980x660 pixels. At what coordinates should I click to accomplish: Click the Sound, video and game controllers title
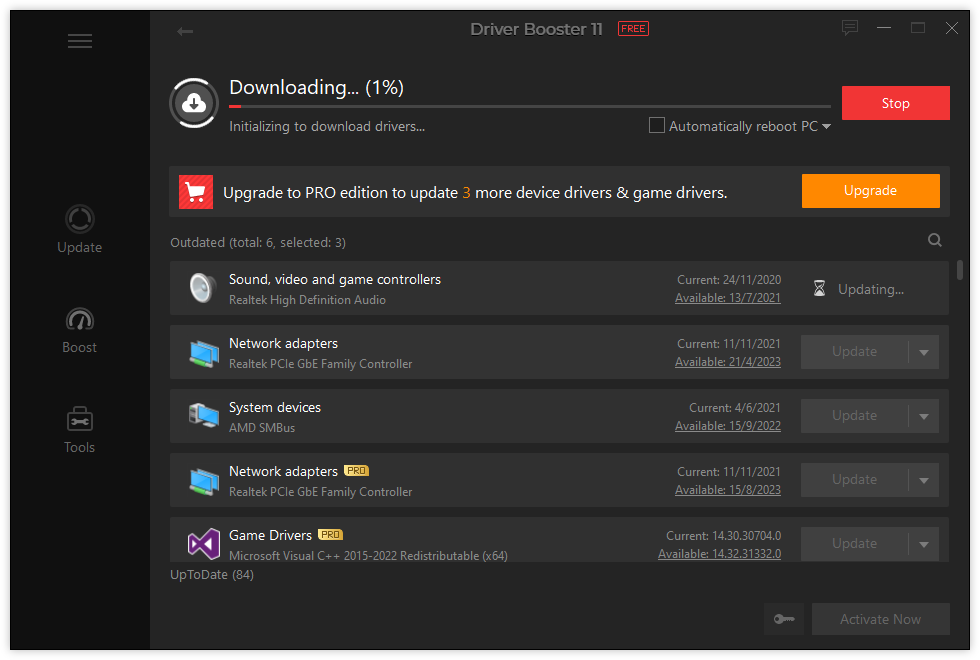click(x=334, y=279)
